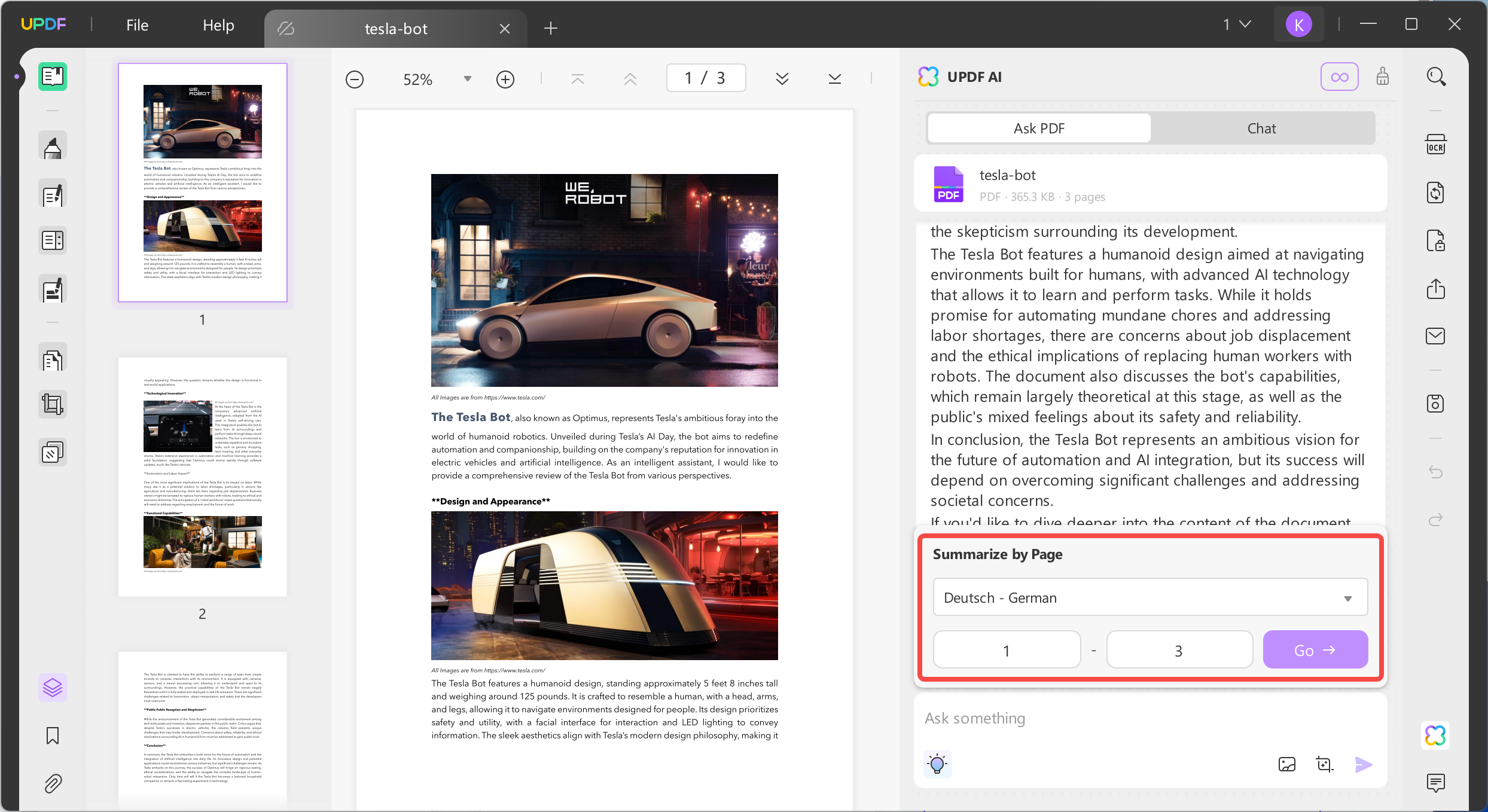Click the zoom out minus control
Viewport: 1488px width, 812px height.
[x=354, y=78]
